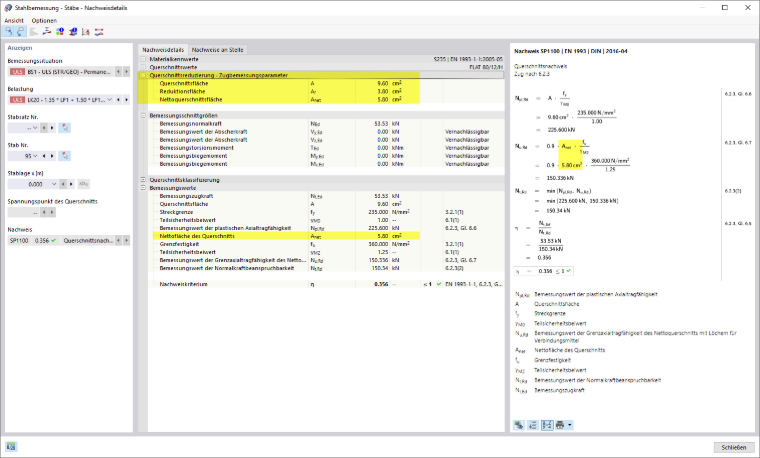
Task: Select the Bemessungstorsionsmoment row
Action: tap(326, 148)
